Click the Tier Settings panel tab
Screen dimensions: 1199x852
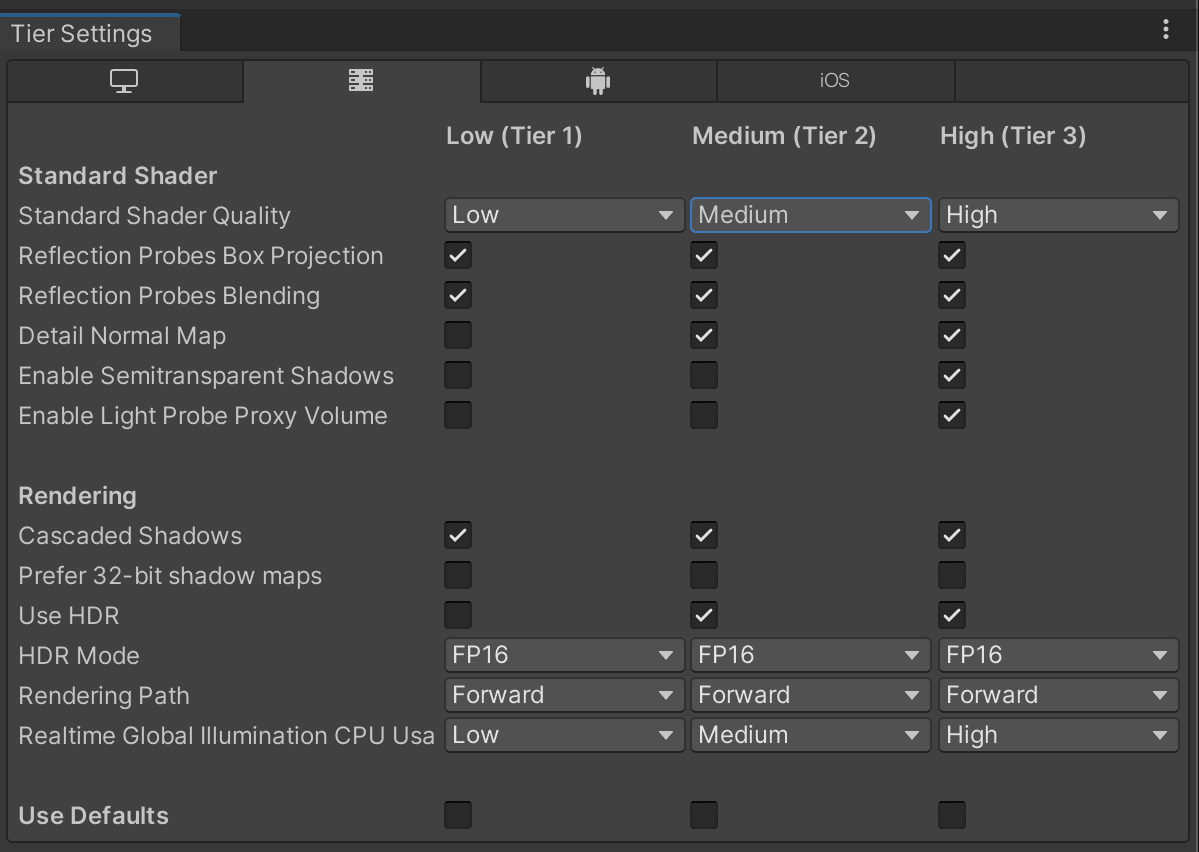click(x=83, y=33)
